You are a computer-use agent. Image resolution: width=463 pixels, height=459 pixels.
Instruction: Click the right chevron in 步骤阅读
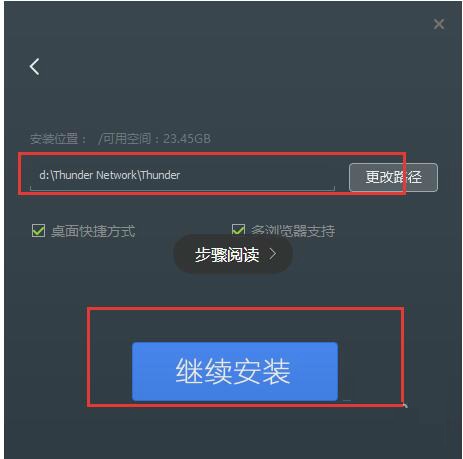click(273, 254)
